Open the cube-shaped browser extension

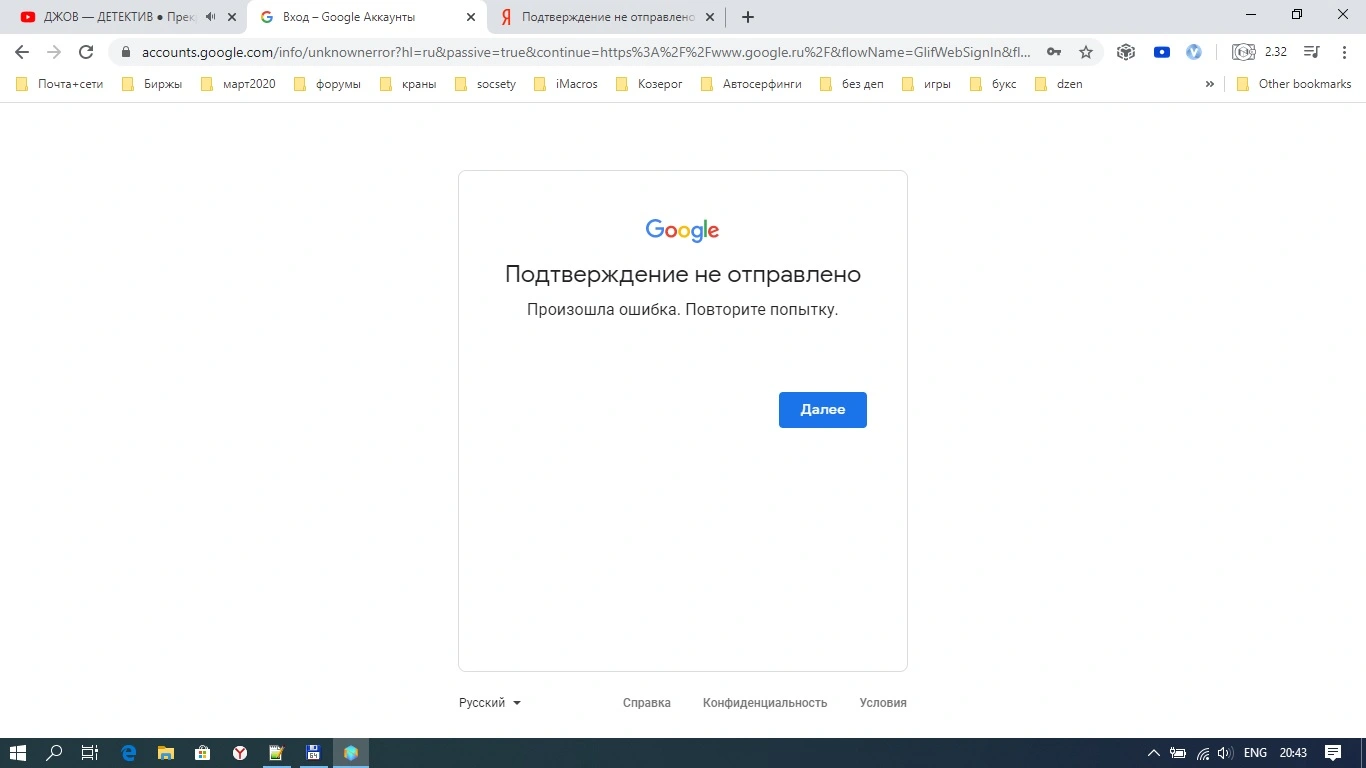[x=1126, y=52]
